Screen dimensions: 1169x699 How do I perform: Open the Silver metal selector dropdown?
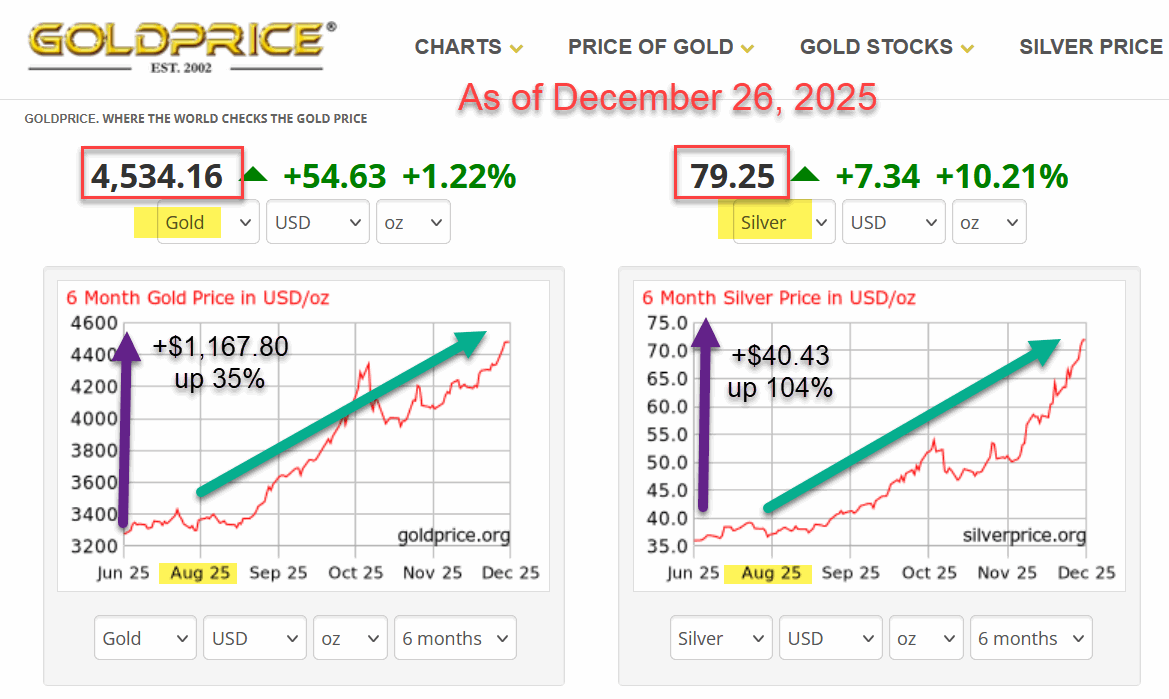point(783,222)
